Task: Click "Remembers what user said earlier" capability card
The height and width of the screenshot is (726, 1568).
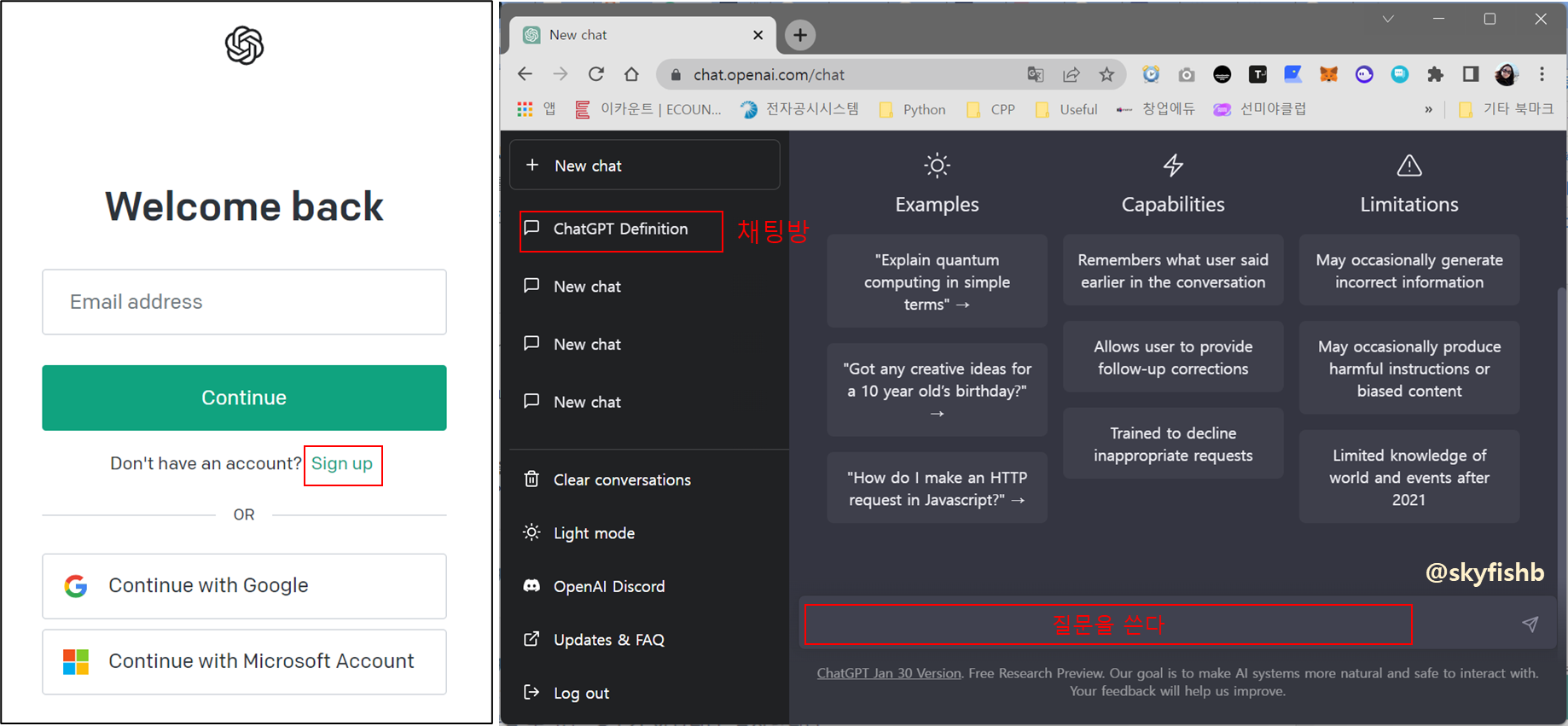Action: tap(1173, 270)
